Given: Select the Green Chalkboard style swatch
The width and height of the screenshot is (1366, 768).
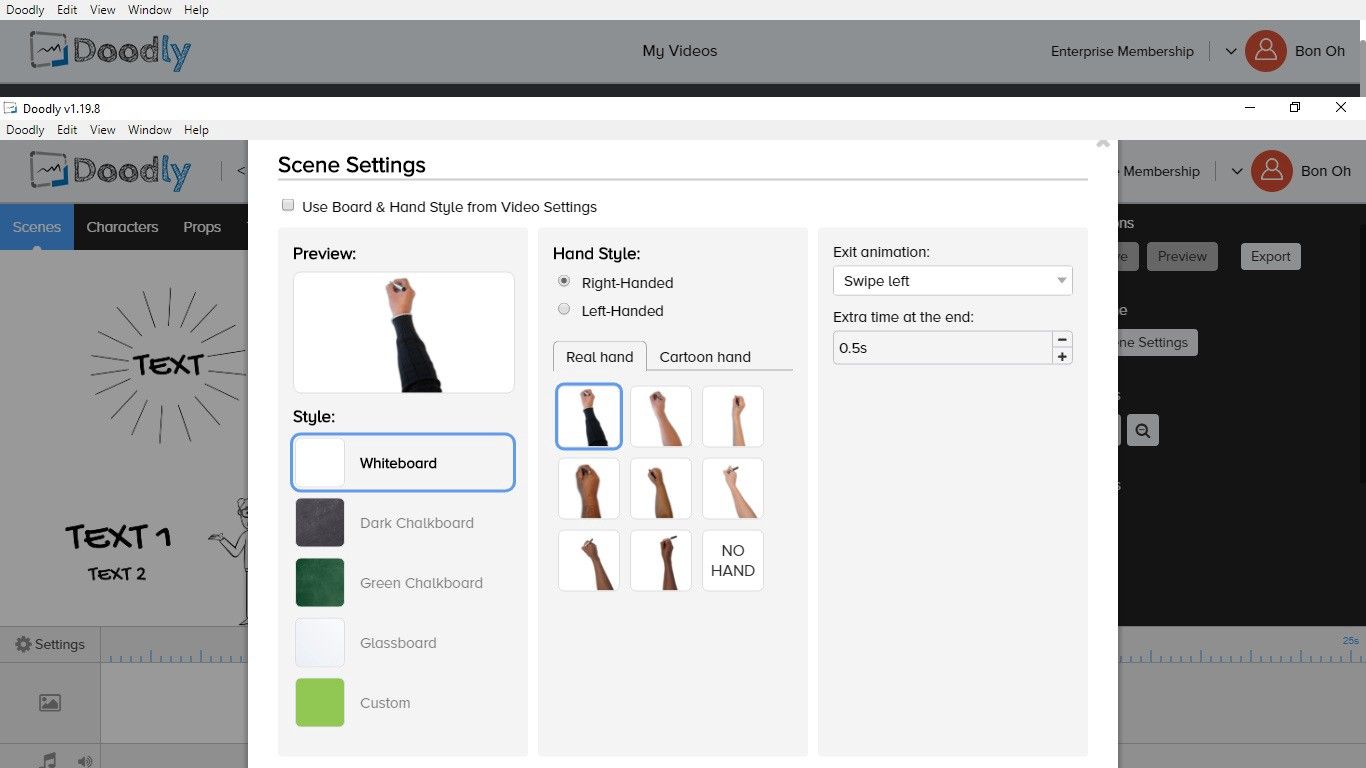Looking at the screenshot, I should click(320, 583).
